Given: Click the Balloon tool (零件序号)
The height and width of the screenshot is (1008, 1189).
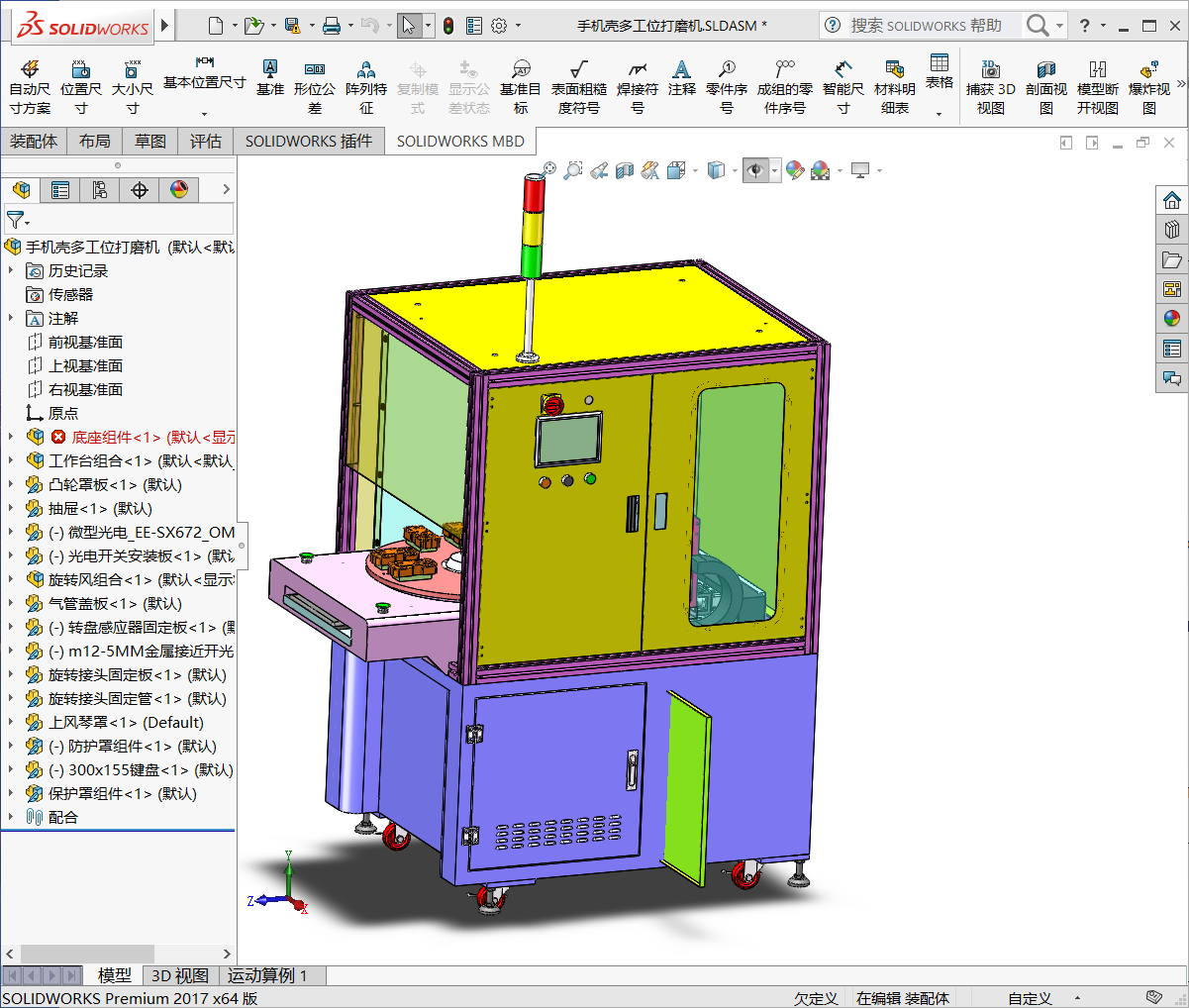Looking at the screenshot, I should (x=727, y=86).
